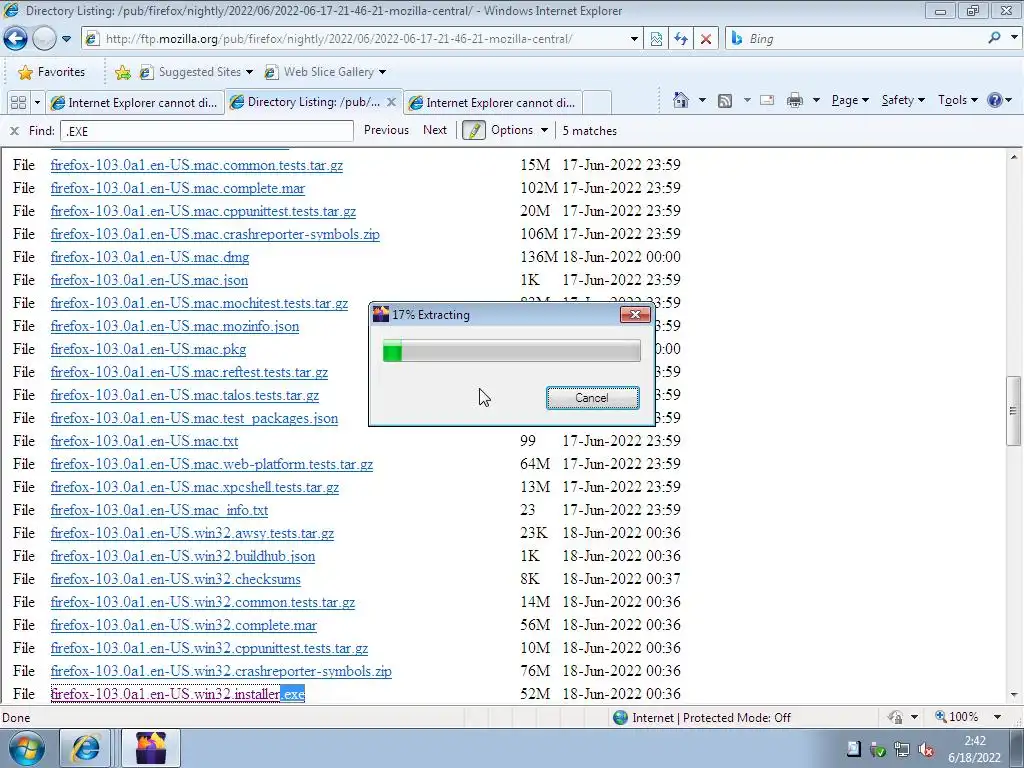Open the Safety menu

point(903,100)
